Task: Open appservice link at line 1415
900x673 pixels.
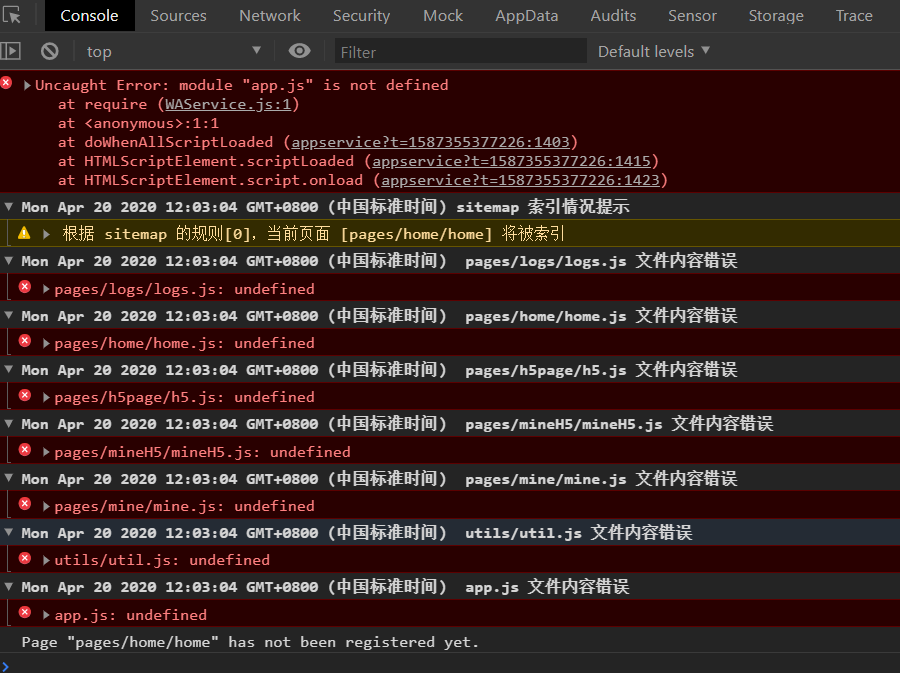Action: (x=511, y=161)
